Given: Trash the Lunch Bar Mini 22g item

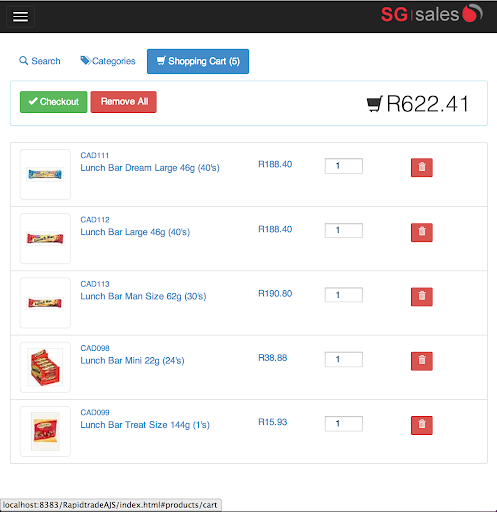Looking at the screenshot, I should (x=421, y=361).
